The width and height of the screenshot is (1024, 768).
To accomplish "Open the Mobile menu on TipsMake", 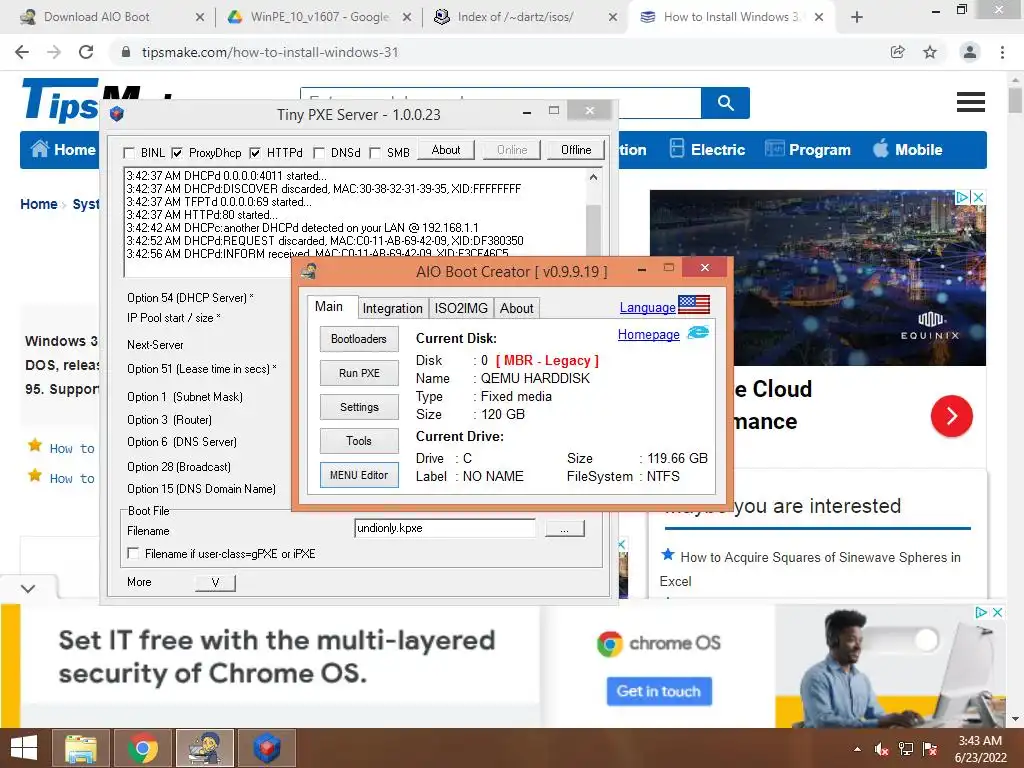I will coord(908,150).
